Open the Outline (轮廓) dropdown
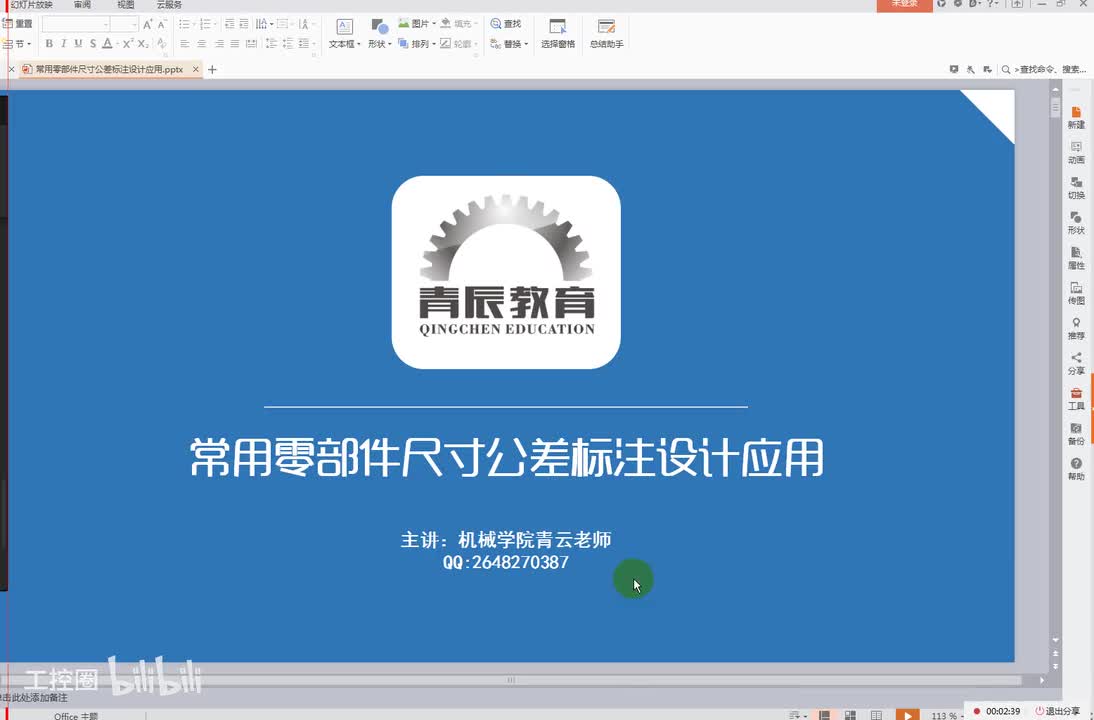This screenshot has height=720, width=1094. 458,43
